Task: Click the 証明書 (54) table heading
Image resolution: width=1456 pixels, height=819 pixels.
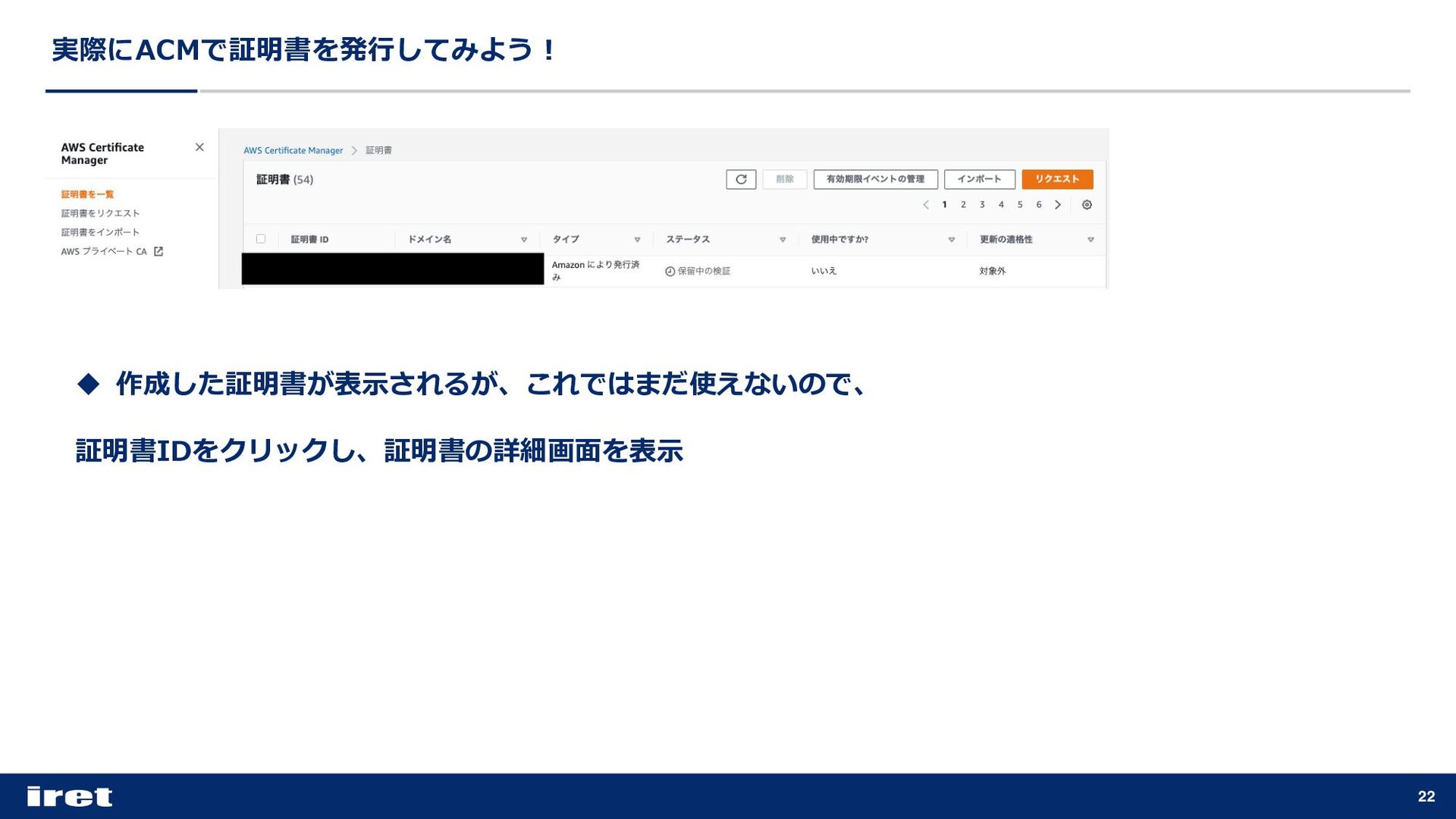Action: (284, 180)
